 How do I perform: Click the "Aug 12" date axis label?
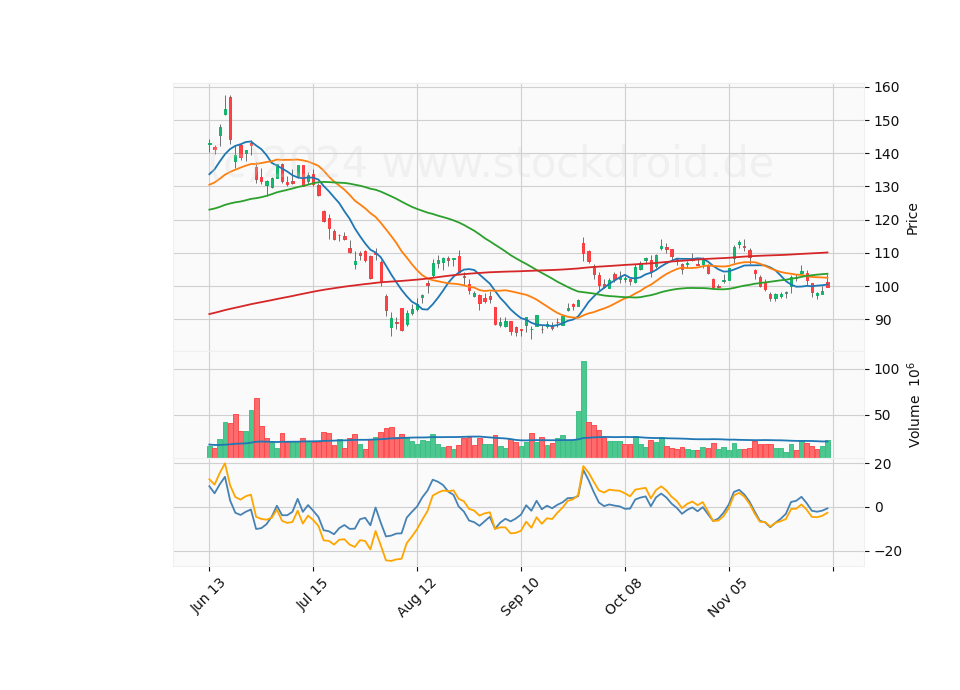pyautogui.click(x=416, y=597)
